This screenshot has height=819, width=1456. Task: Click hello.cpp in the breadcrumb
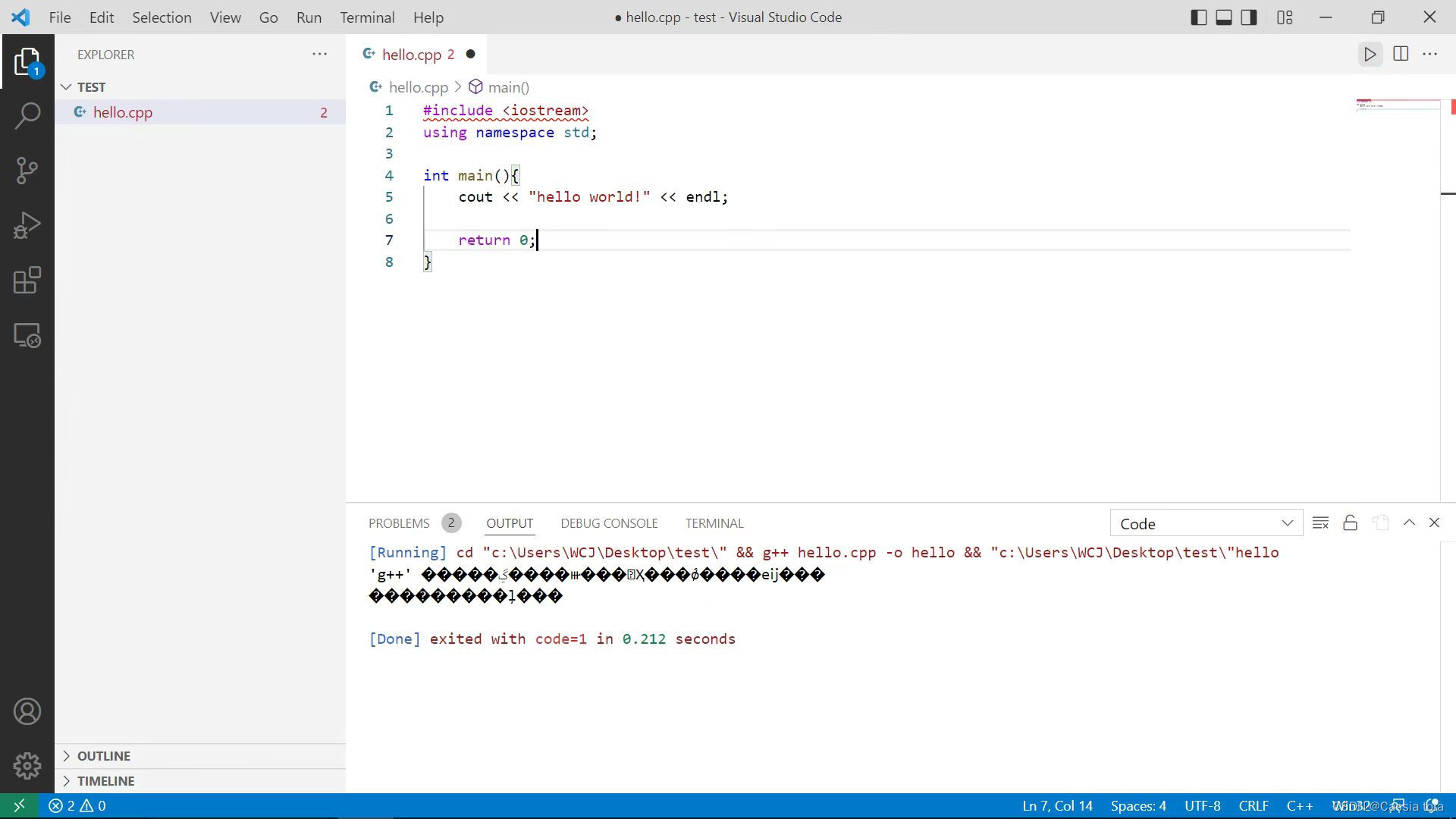419,87
